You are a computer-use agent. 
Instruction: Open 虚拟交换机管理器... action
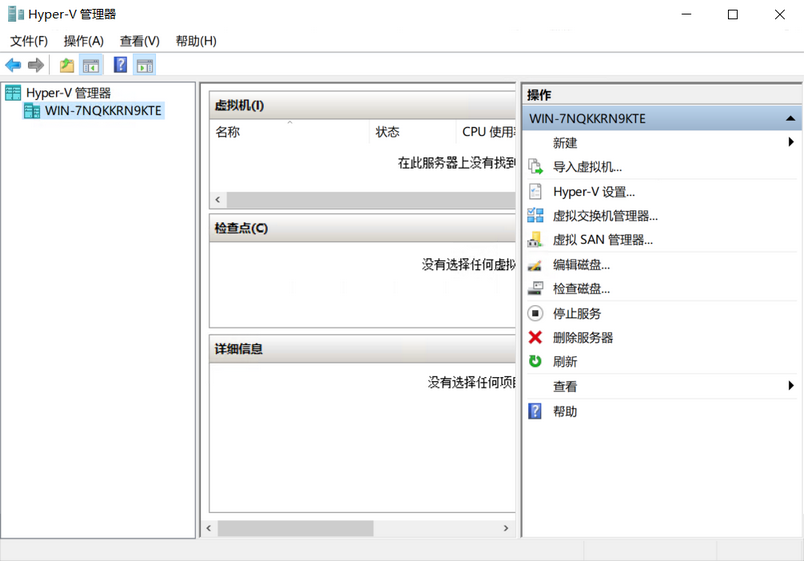[x=605, y=216]
